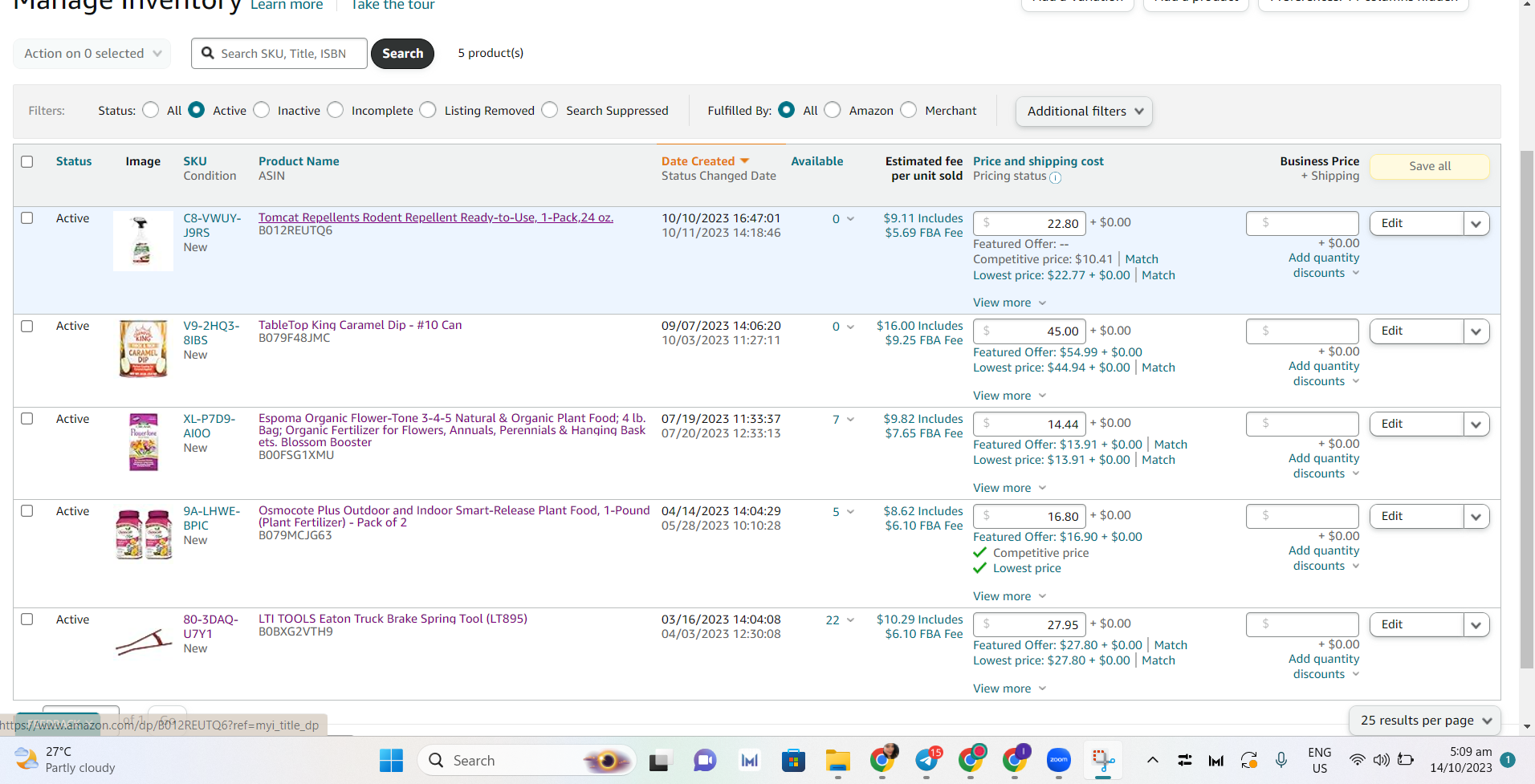Open the Learn more link
The image size is (1535, 784).
point(287,6)
